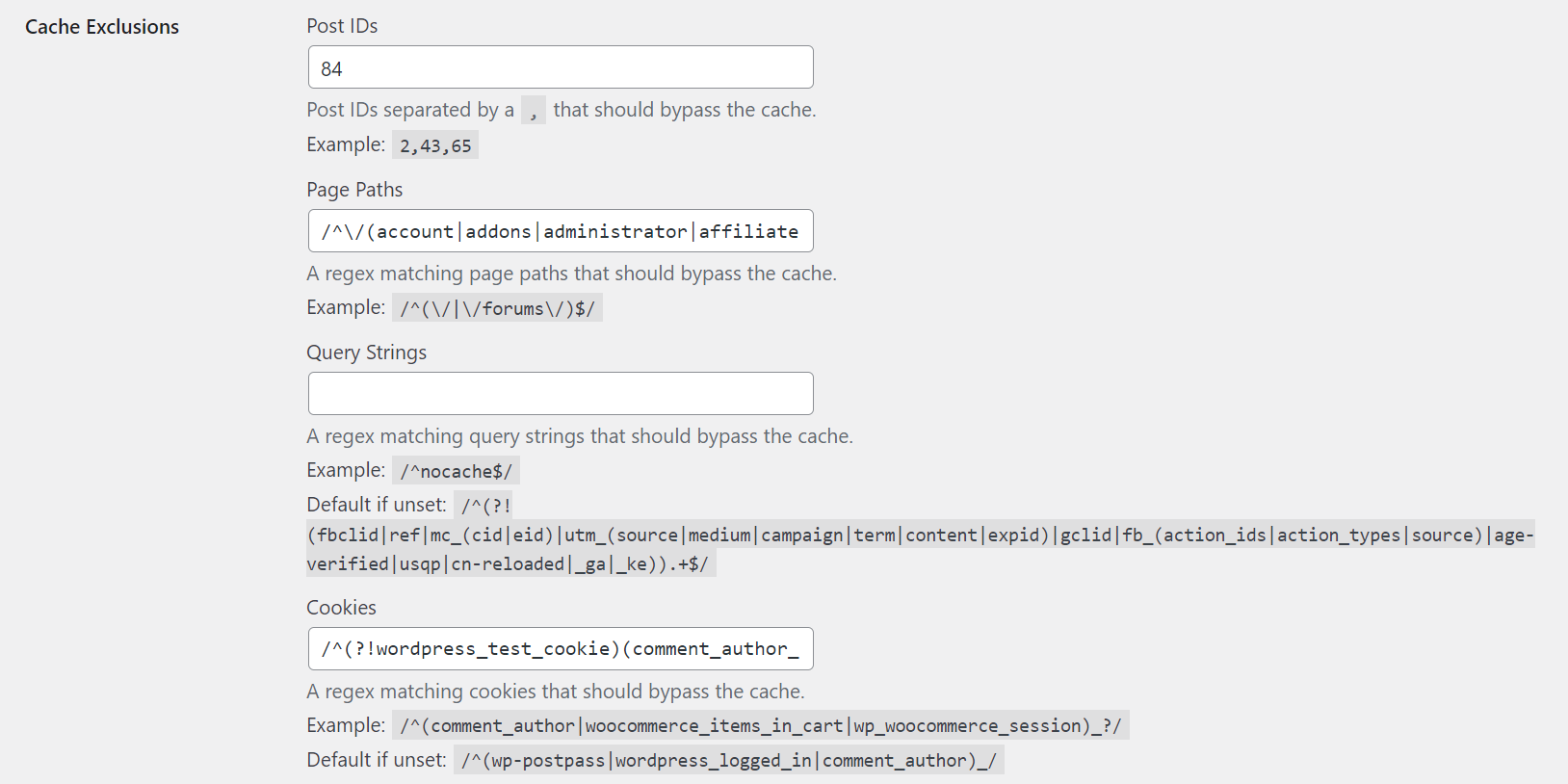Click the Post IDs input field
This screenshot has width=1568, height=784.
pos(561,68)
